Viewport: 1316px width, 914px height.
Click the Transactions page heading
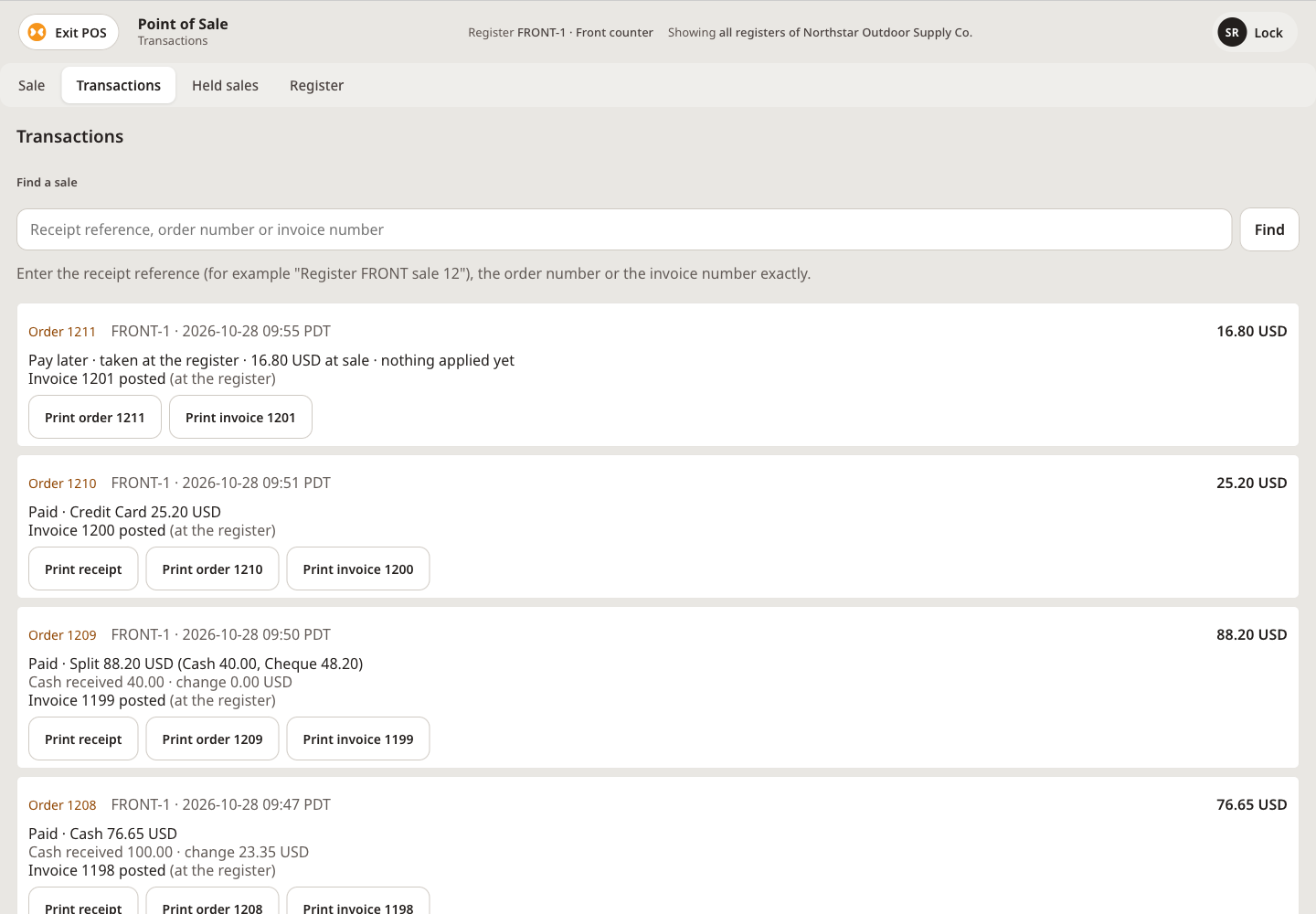coord(69,136)
